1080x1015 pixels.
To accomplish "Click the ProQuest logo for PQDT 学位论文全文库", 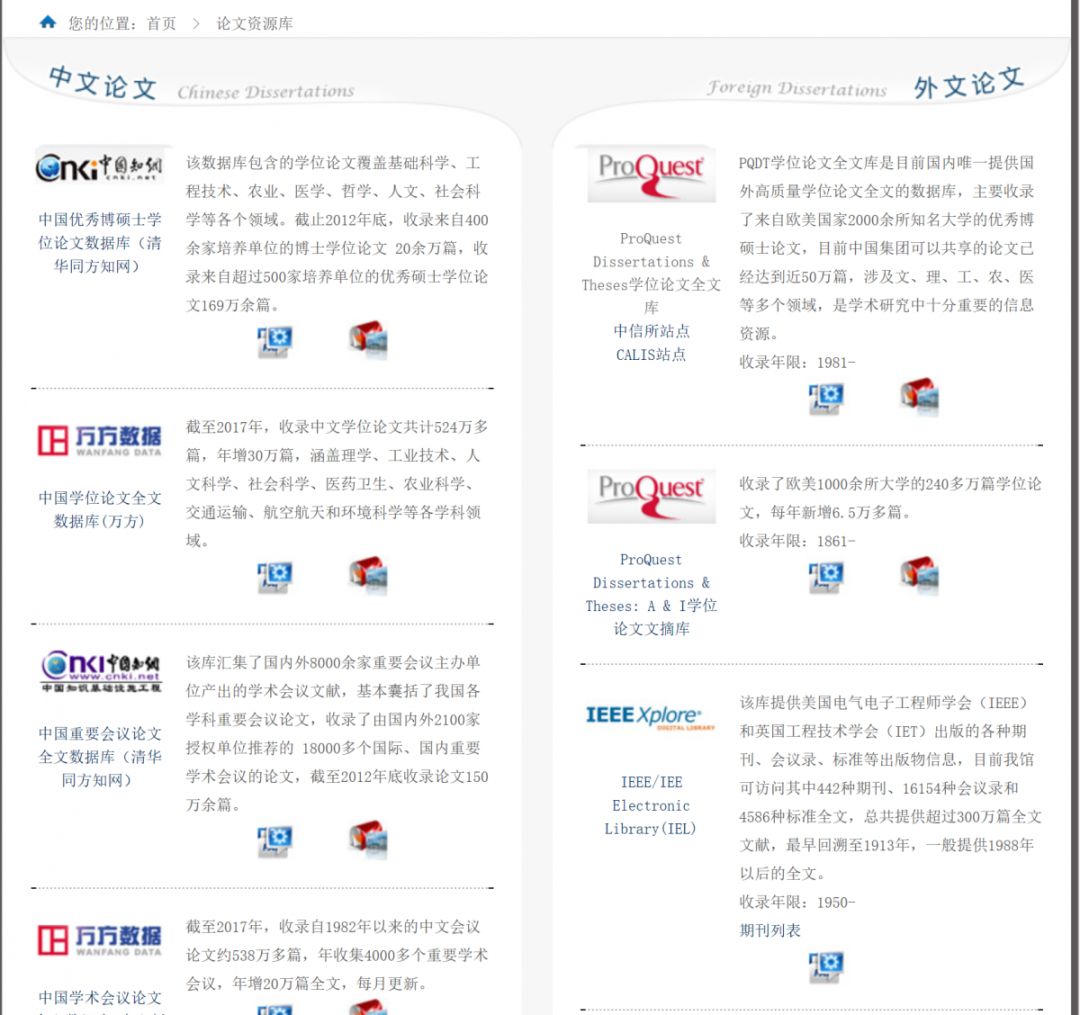I will pyautogui.click(x=651, y=173).
